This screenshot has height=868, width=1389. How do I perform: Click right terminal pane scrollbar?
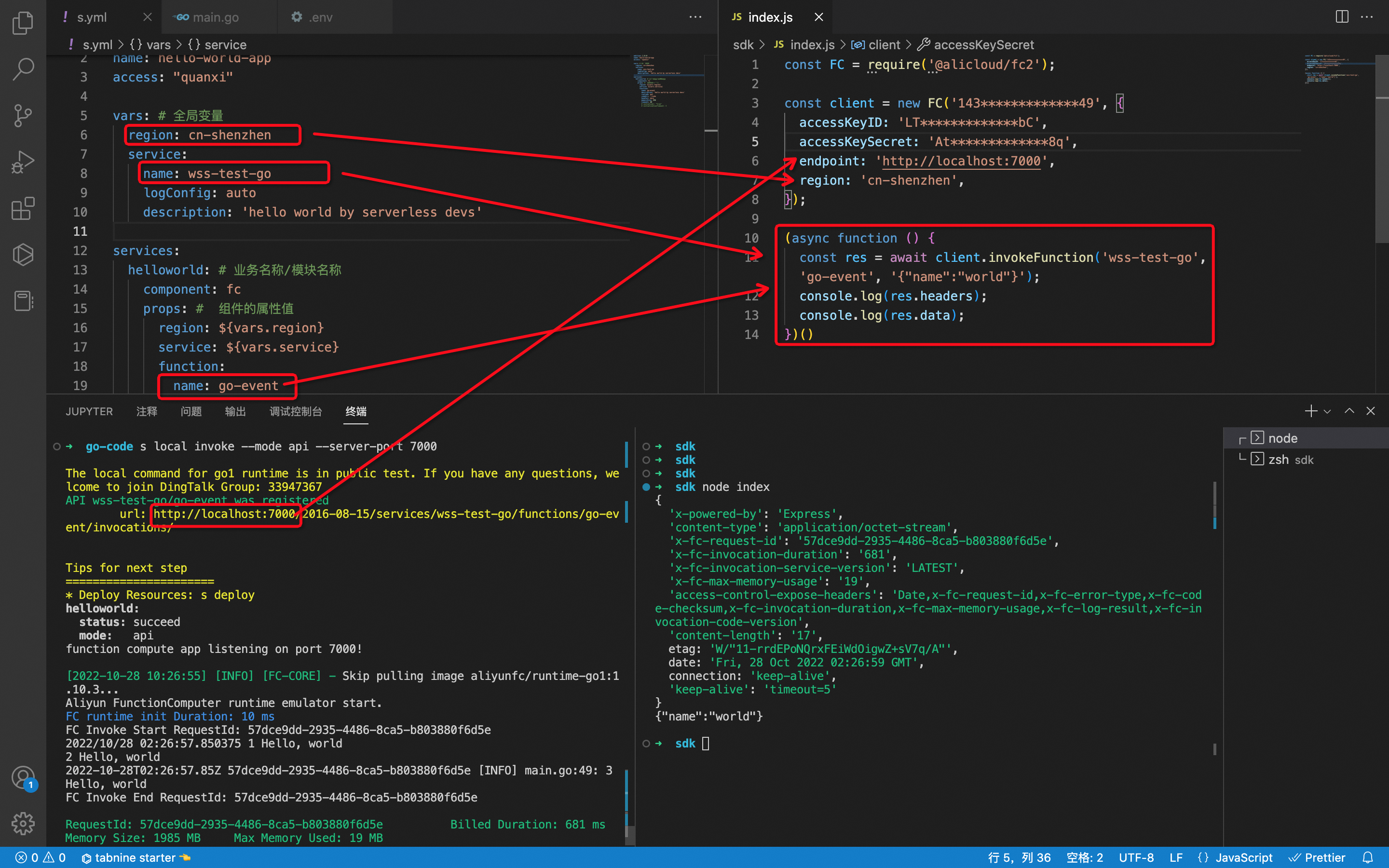(1214, 505)
